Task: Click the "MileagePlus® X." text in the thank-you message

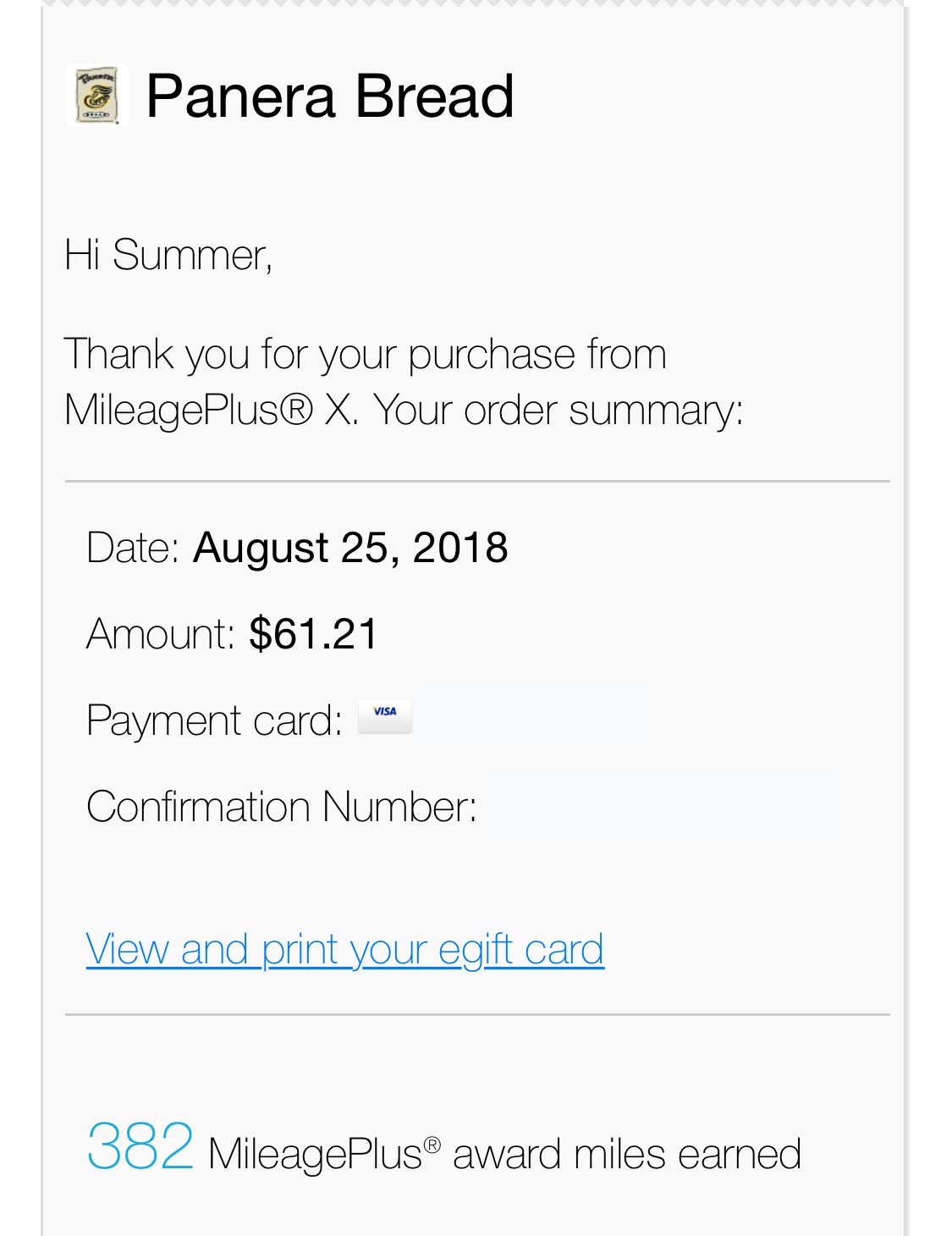Action: click(x=211, y=411)
